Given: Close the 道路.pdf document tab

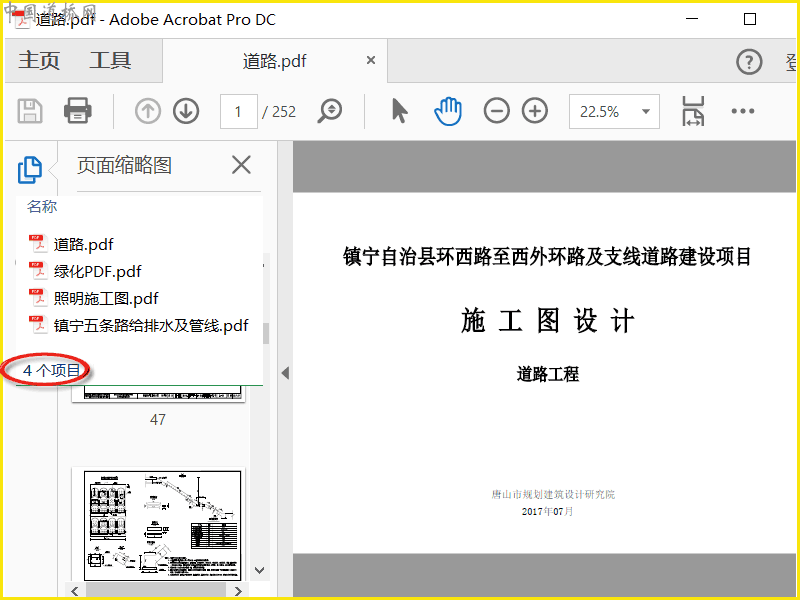Looking at the screenshot, I should pyautogui.click(x=371, y=61).
